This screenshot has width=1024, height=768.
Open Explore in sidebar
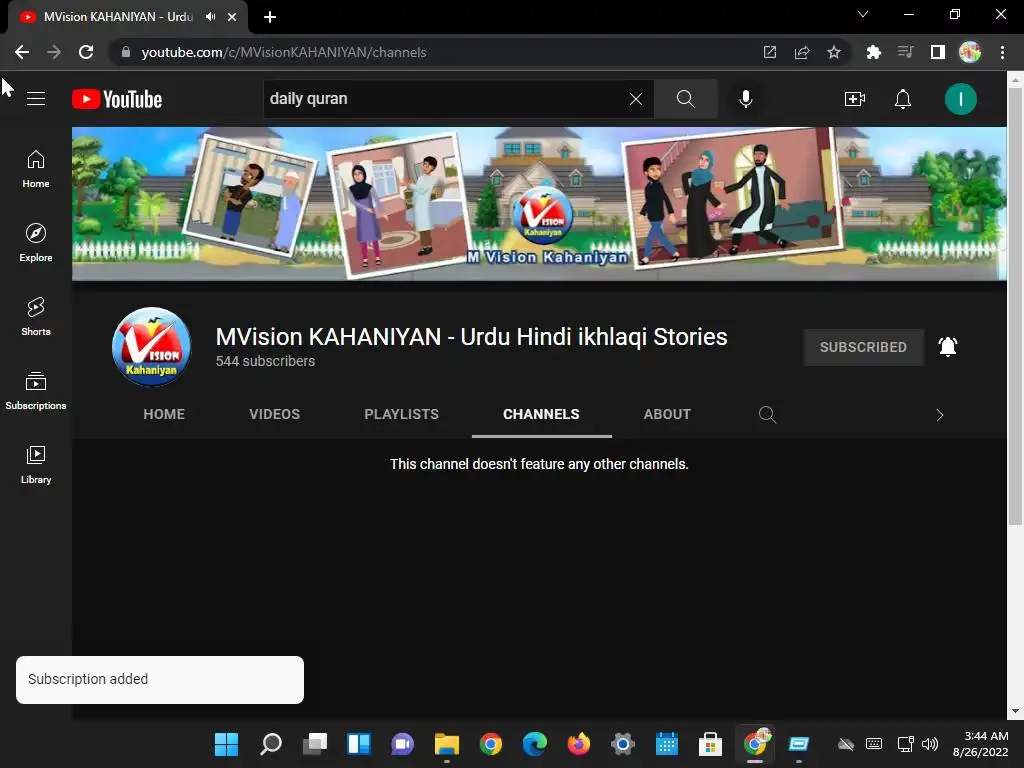36,242
